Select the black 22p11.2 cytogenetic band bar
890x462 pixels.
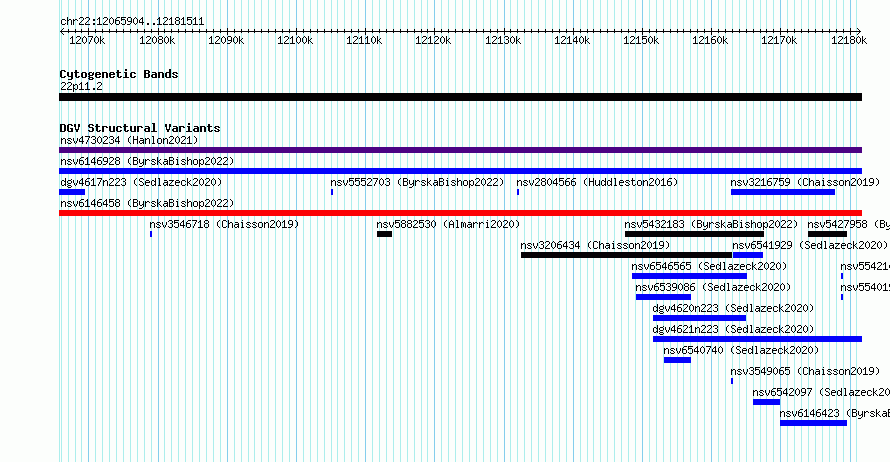460,98
